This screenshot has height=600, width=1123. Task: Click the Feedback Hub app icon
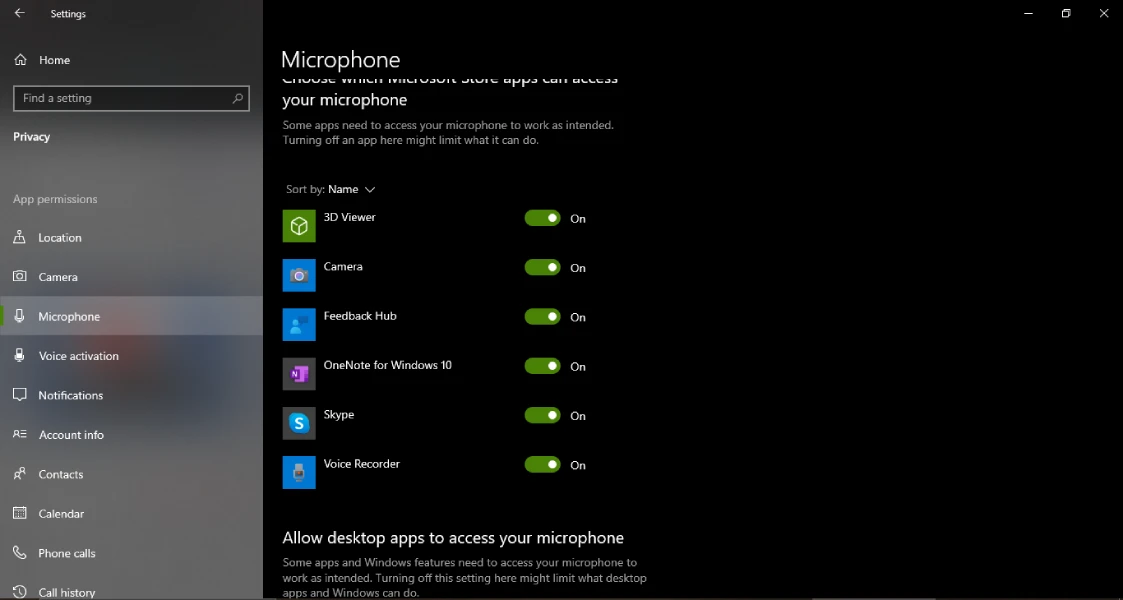tap(299, 325)
